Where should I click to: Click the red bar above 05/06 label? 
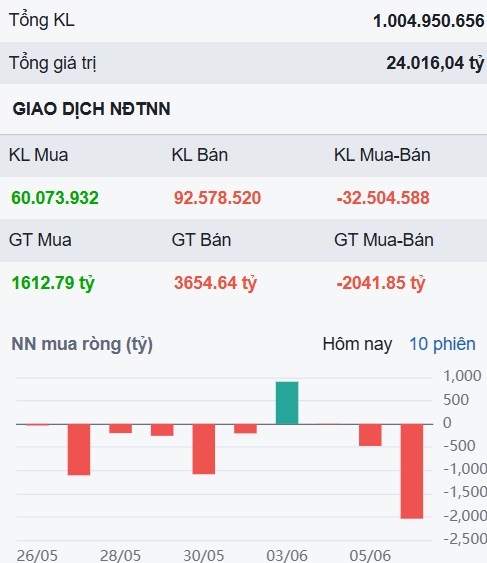tap(370, 435)
